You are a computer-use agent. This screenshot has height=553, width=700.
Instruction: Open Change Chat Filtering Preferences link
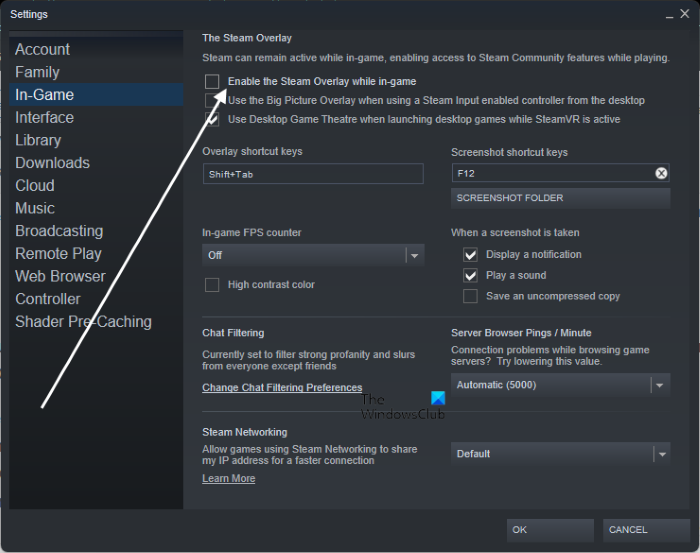(x=282, y=388)
